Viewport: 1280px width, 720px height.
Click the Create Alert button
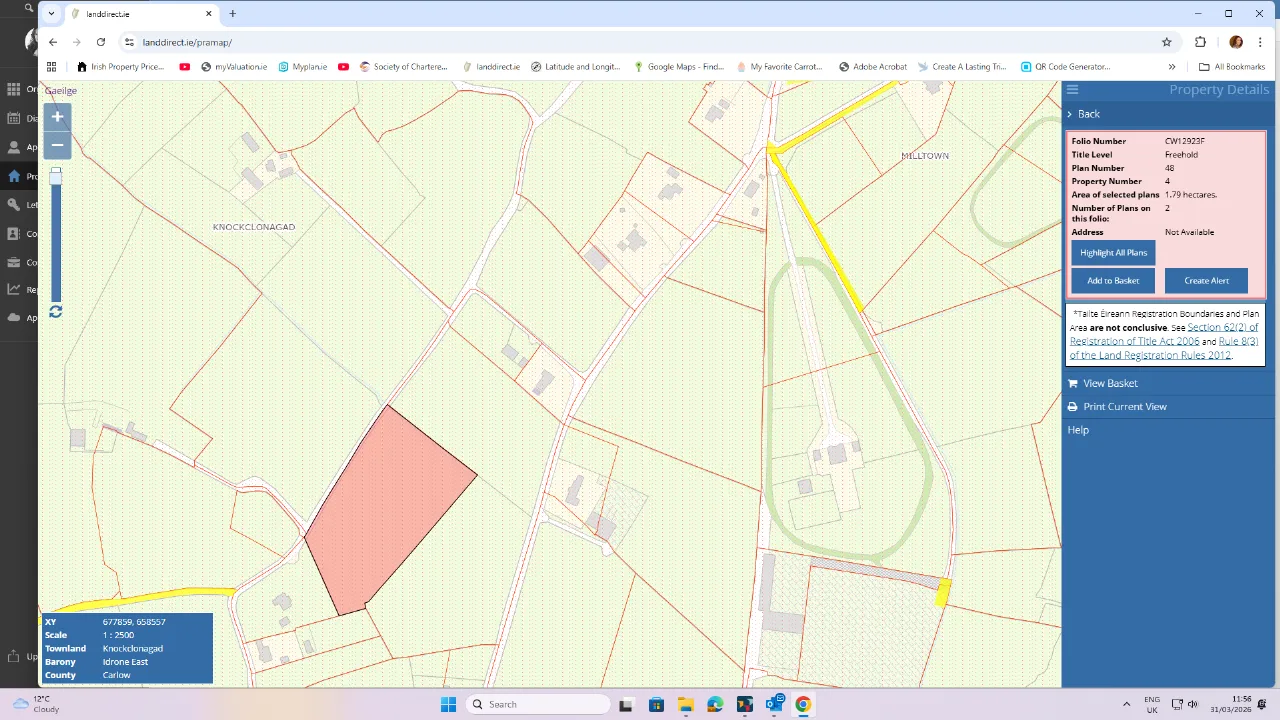pyautogui.click(x=1206, y=280)
